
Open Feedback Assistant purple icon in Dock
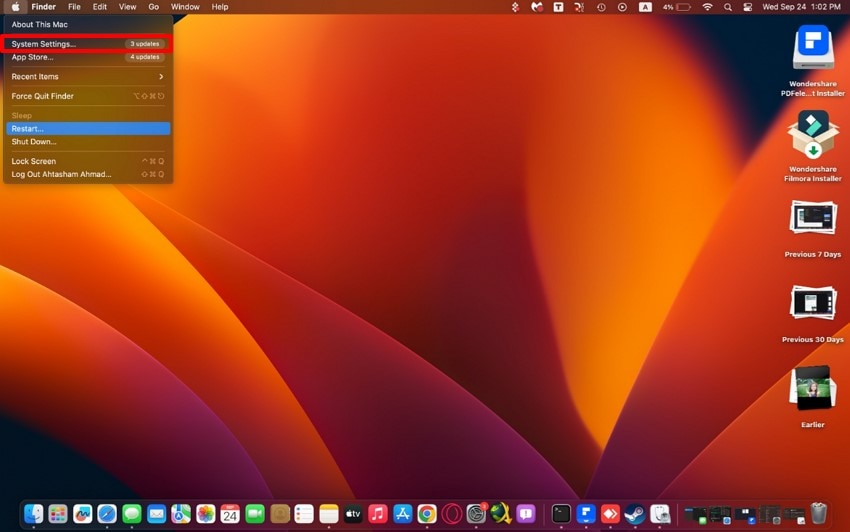(525, 514)
